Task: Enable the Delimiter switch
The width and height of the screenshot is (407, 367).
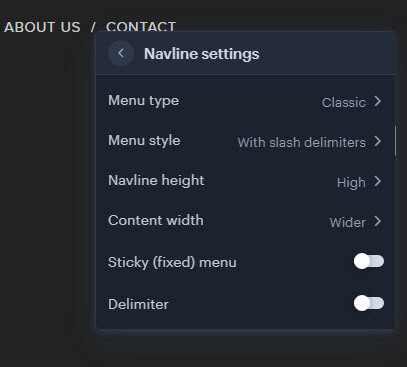Action: 369,303
